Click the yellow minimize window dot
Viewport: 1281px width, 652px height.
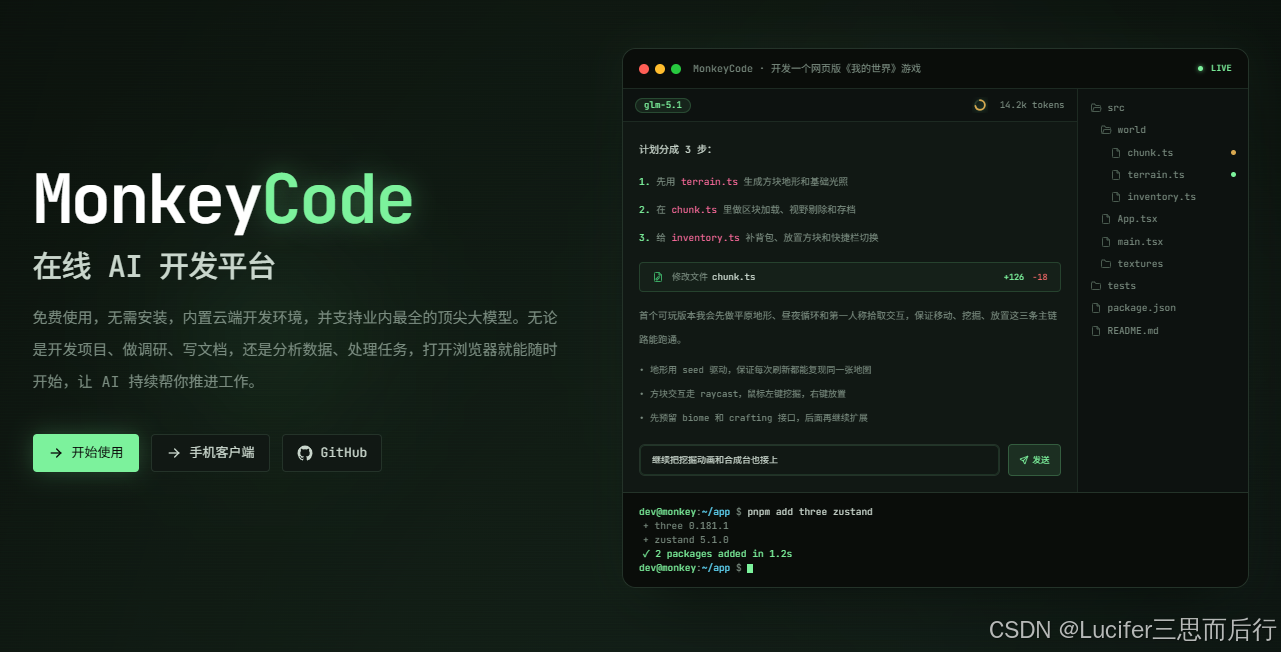660,69
